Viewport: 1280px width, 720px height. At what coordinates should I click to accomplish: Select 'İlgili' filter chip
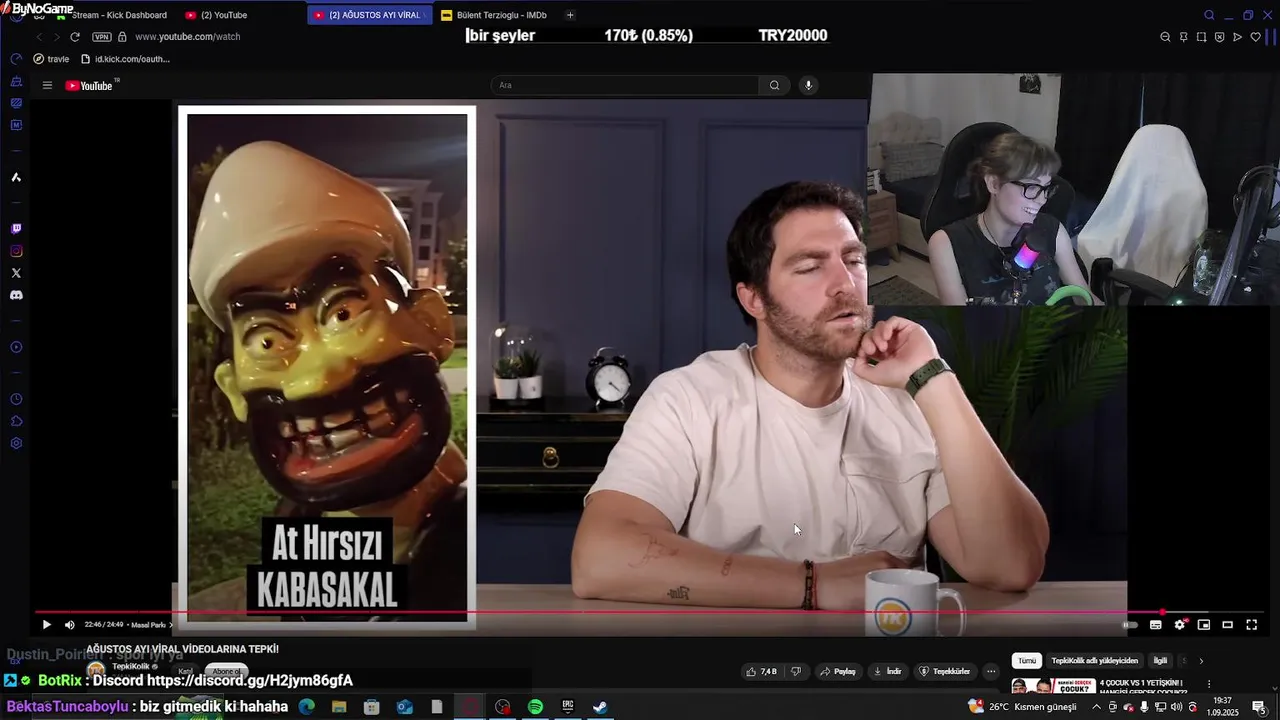coord(1160,661)
